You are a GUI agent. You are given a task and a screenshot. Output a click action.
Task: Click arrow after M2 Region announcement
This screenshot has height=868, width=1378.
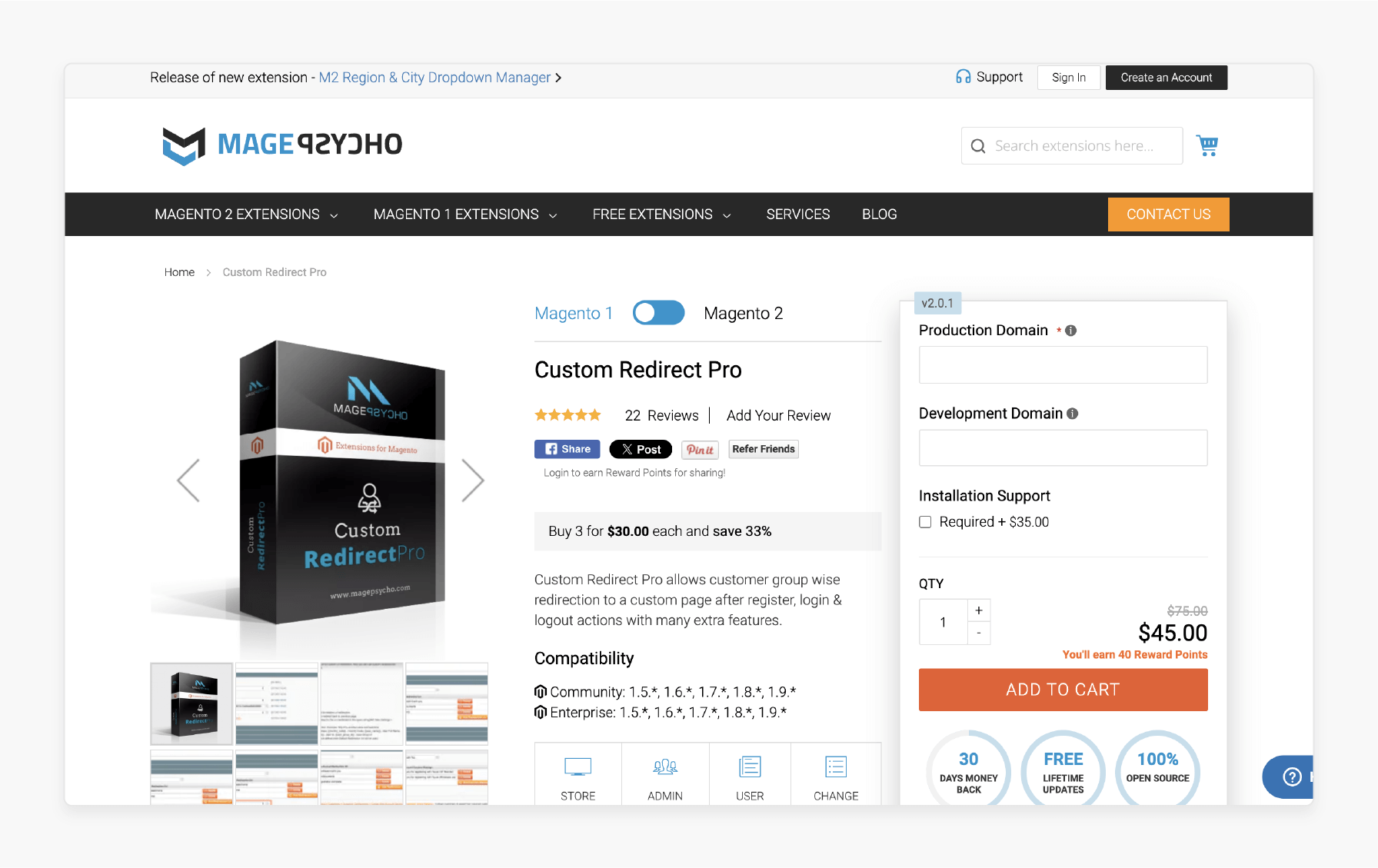click(558, 78)
